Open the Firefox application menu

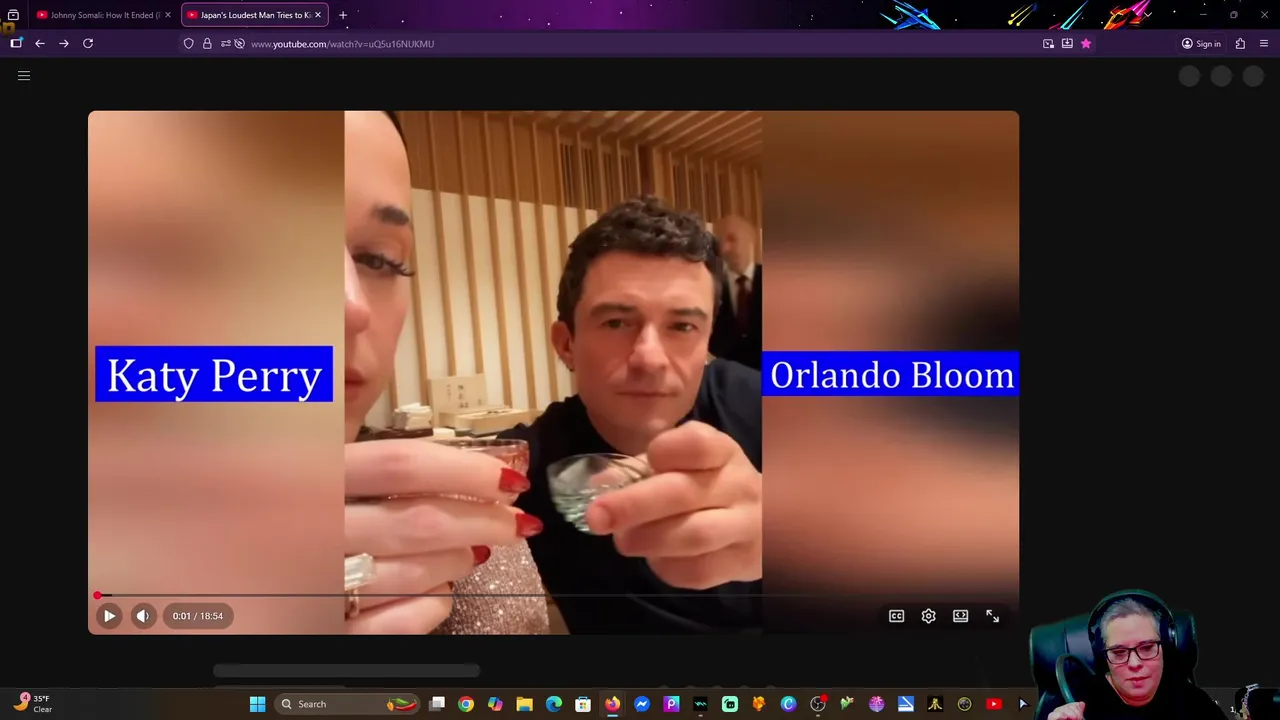coord(1264,44)
